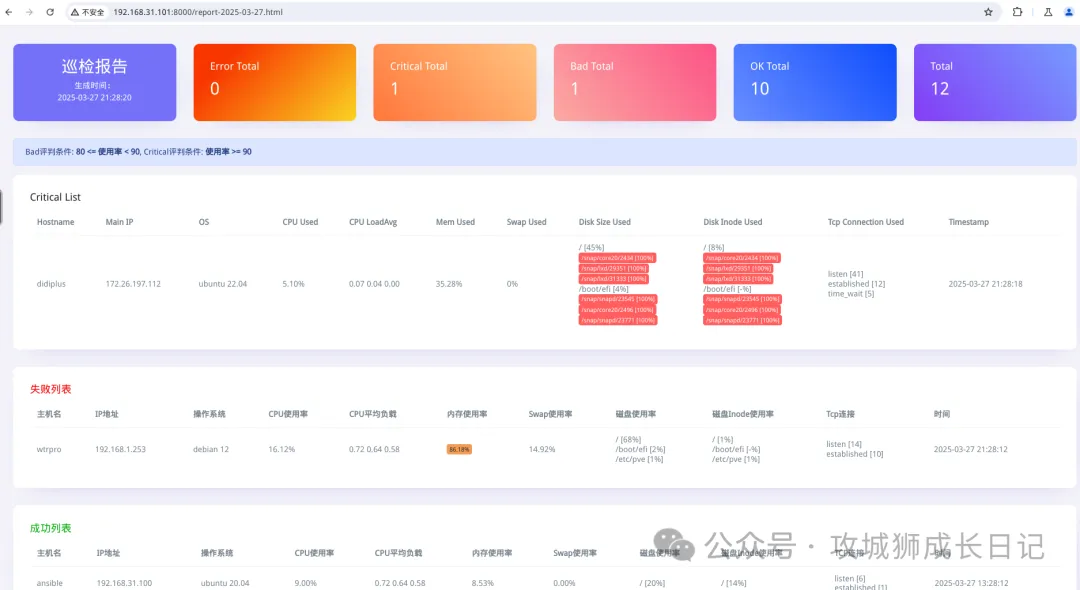Click the purple Total card showing 12

(x=994, y=82)
